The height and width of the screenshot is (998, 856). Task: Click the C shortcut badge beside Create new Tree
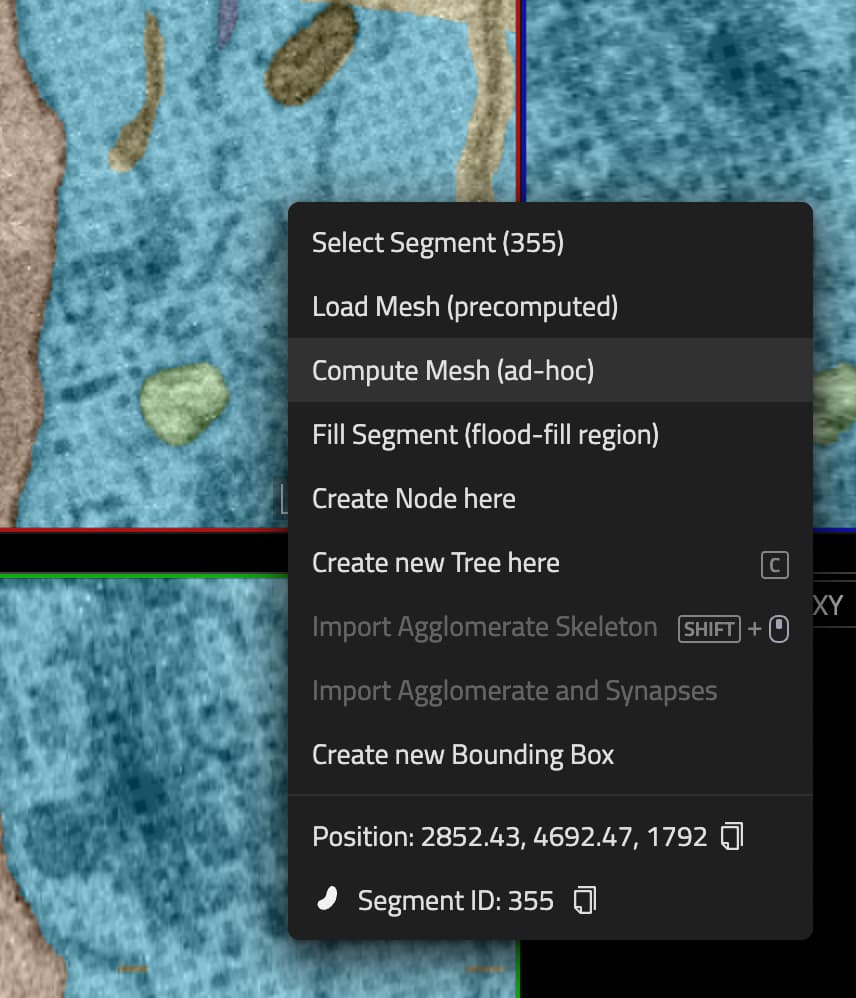(775, 565)
